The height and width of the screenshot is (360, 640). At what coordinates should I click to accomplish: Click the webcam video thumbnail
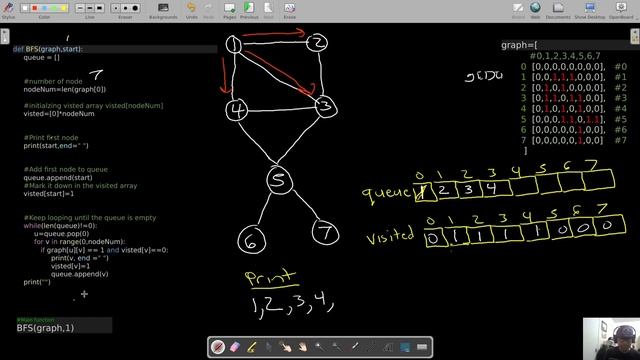[611, 339]
